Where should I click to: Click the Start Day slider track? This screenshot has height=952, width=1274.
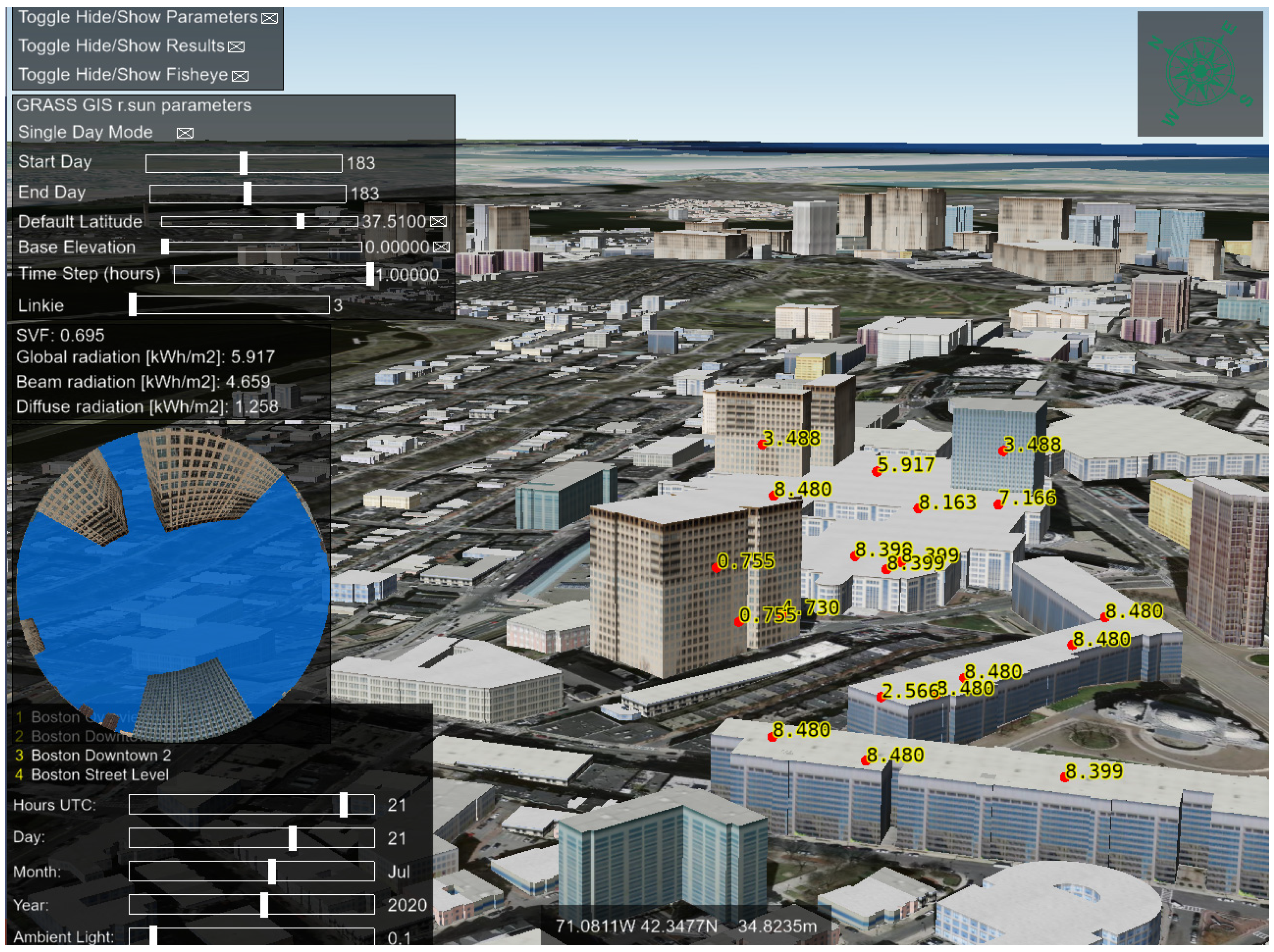[x=288, y=164]
